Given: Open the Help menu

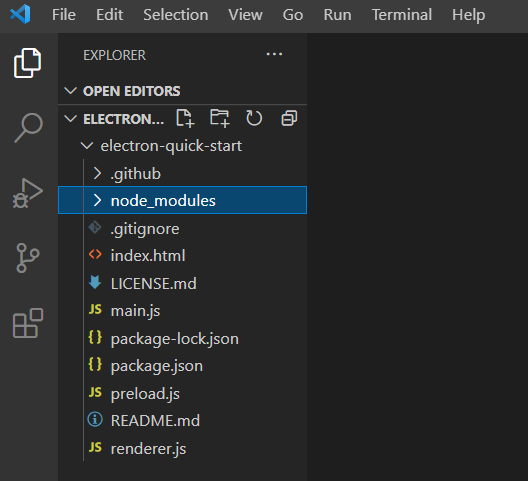Looking at the screenshot, I should [x=469, y=15].
